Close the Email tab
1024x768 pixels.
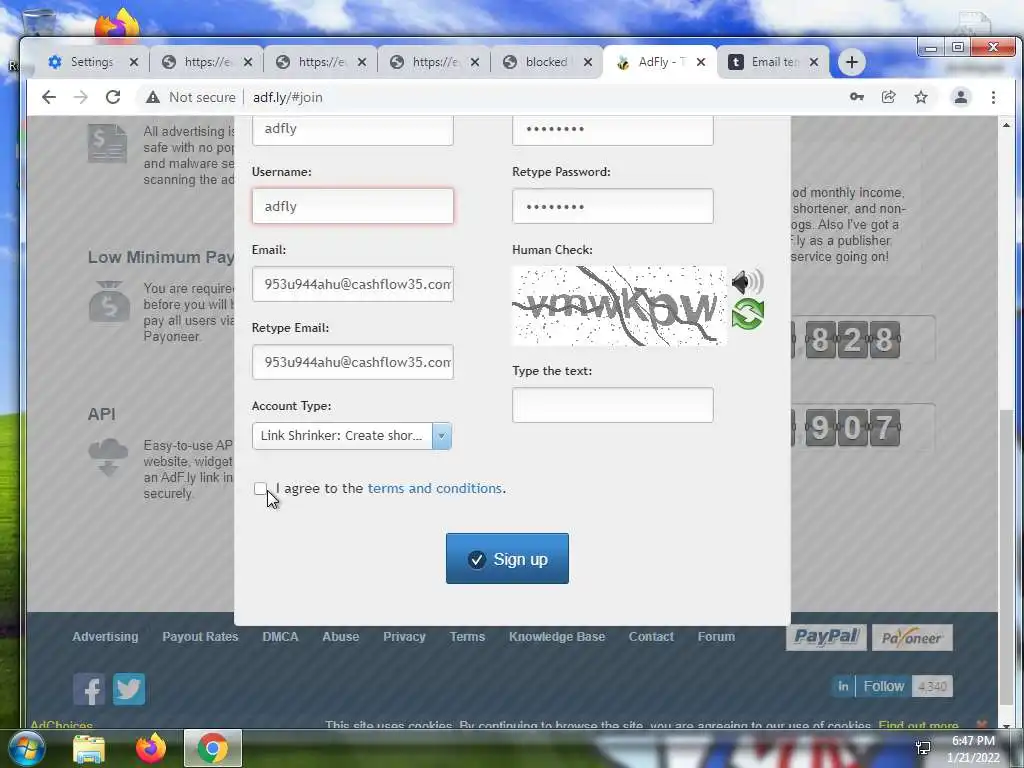pyautogui.click(x=814, y=62)
